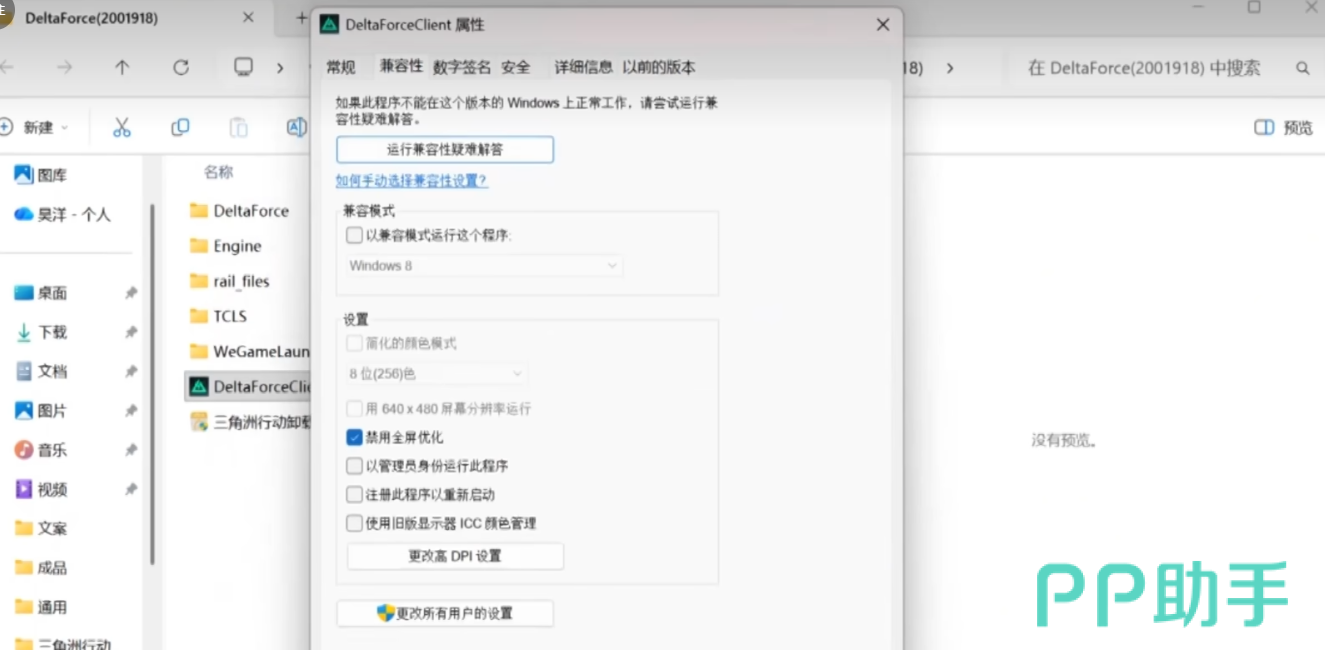Check 以管理员身份运行此程序 checkbox
1325x650 pixels.
[x=355, y=466]
